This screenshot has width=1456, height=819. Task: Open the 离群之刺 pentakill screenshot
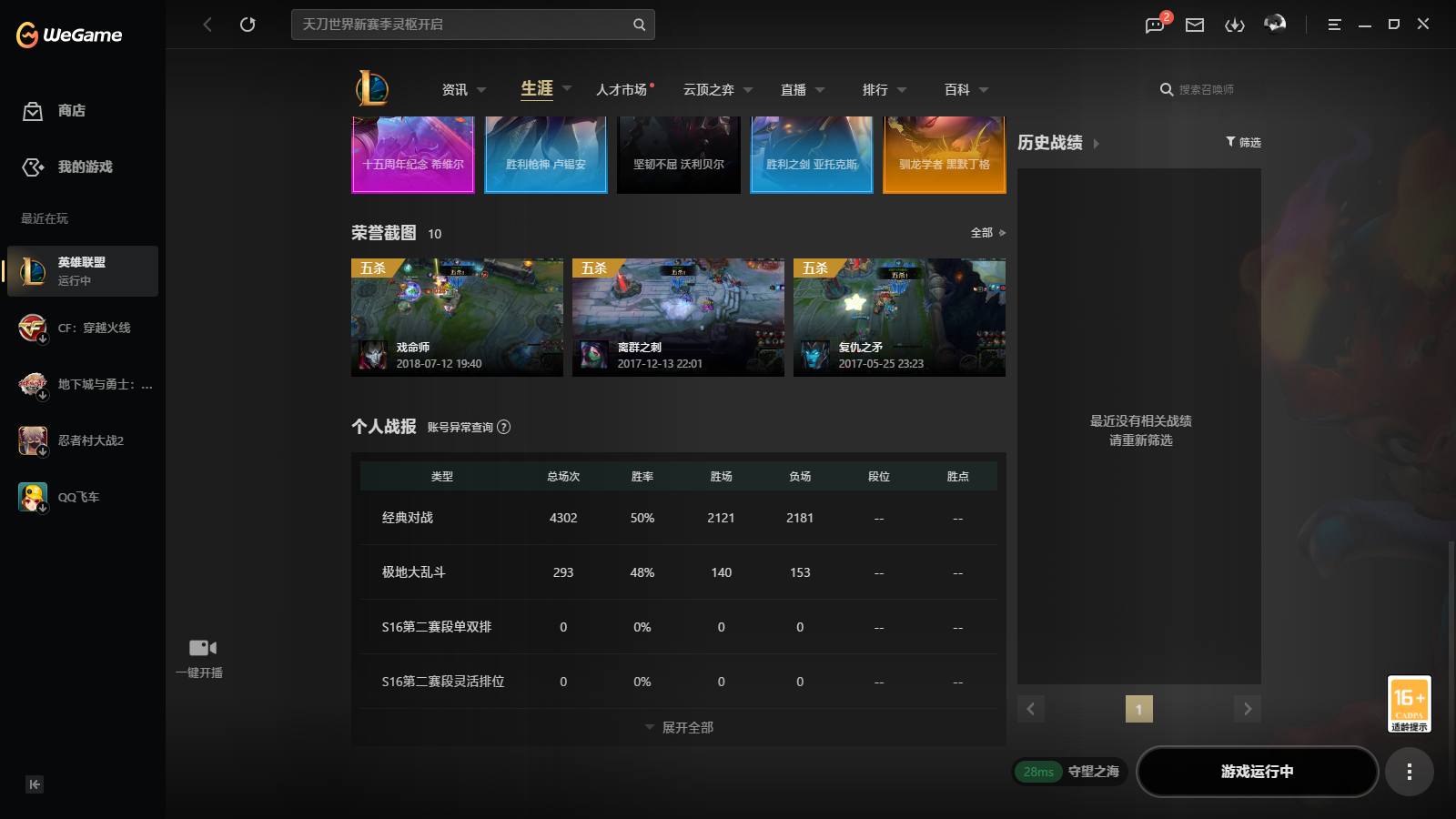[678, 318]
